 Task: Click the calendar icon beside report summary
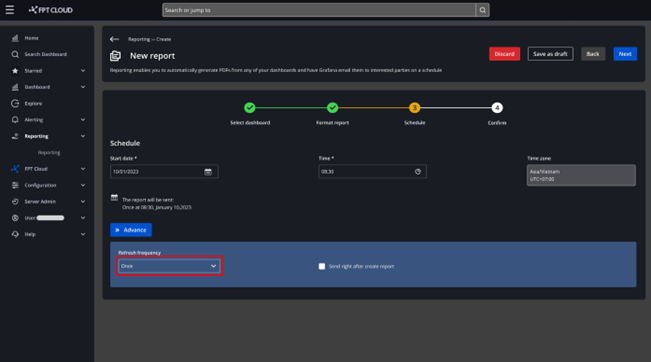114,198
